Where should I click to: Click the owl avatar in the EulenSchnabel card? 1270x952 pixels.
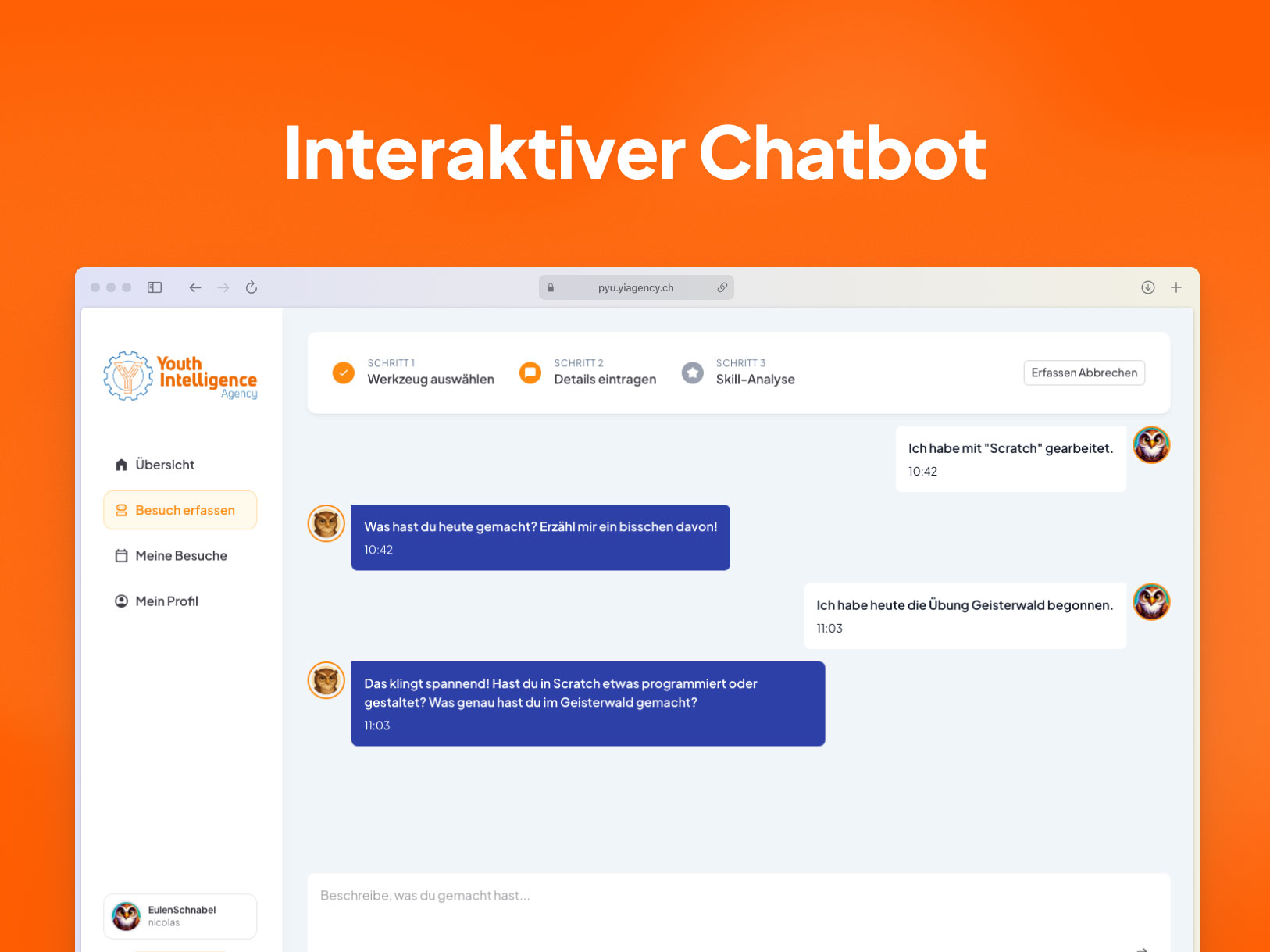tap(127, 916)
